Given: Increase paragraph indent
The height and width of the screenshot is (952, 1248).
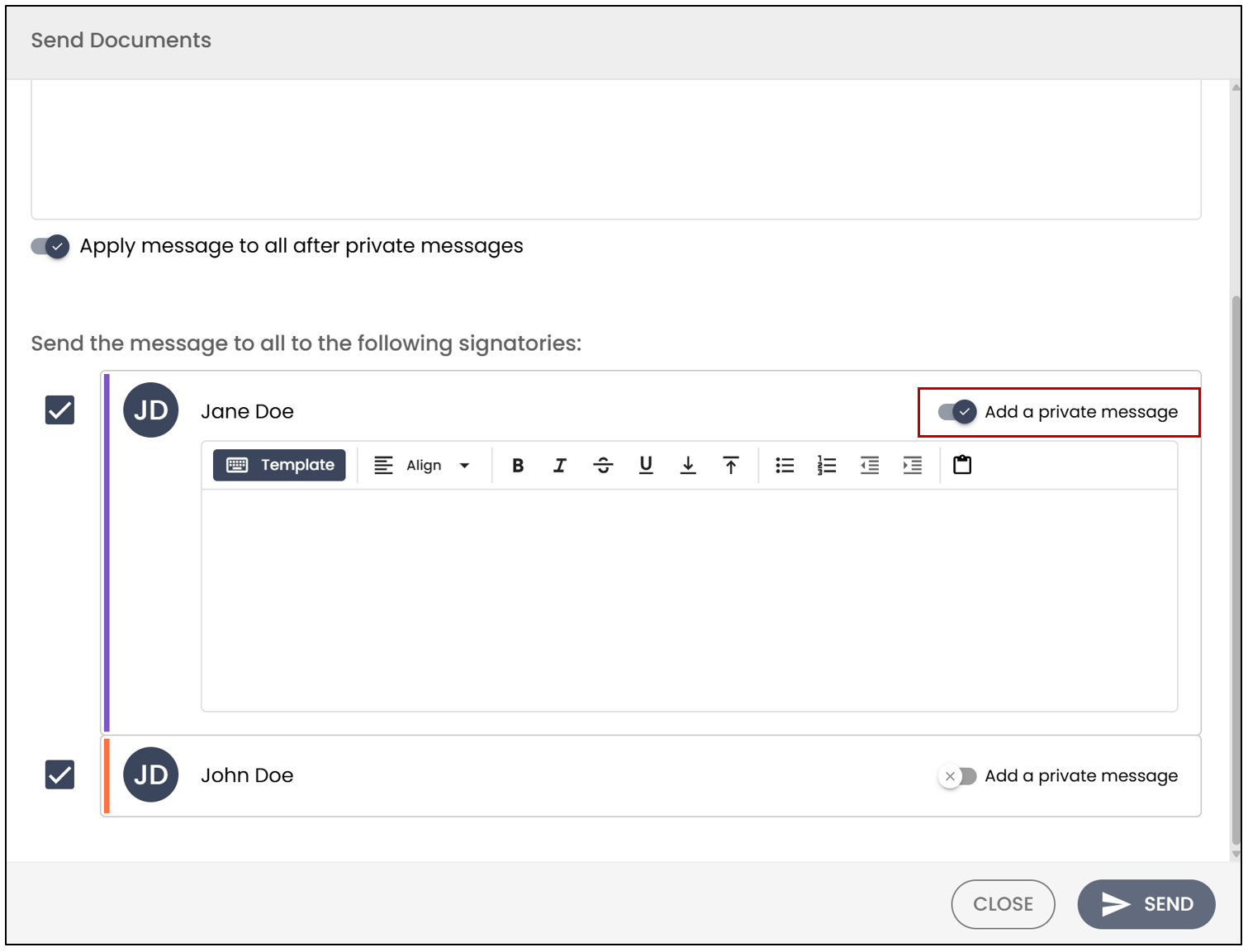Looking at the screenshot, I should [x=913, y=466].
